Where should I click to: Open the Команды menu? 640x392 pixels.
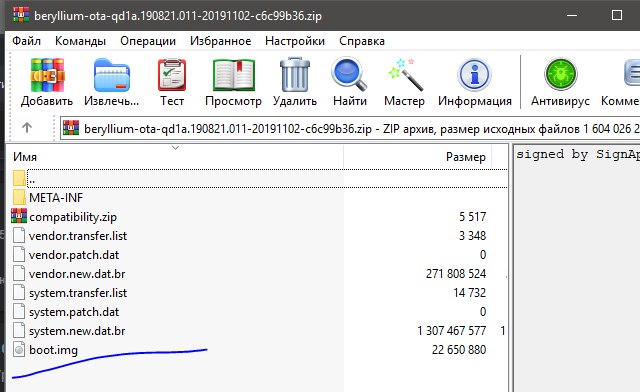(80, 41)
